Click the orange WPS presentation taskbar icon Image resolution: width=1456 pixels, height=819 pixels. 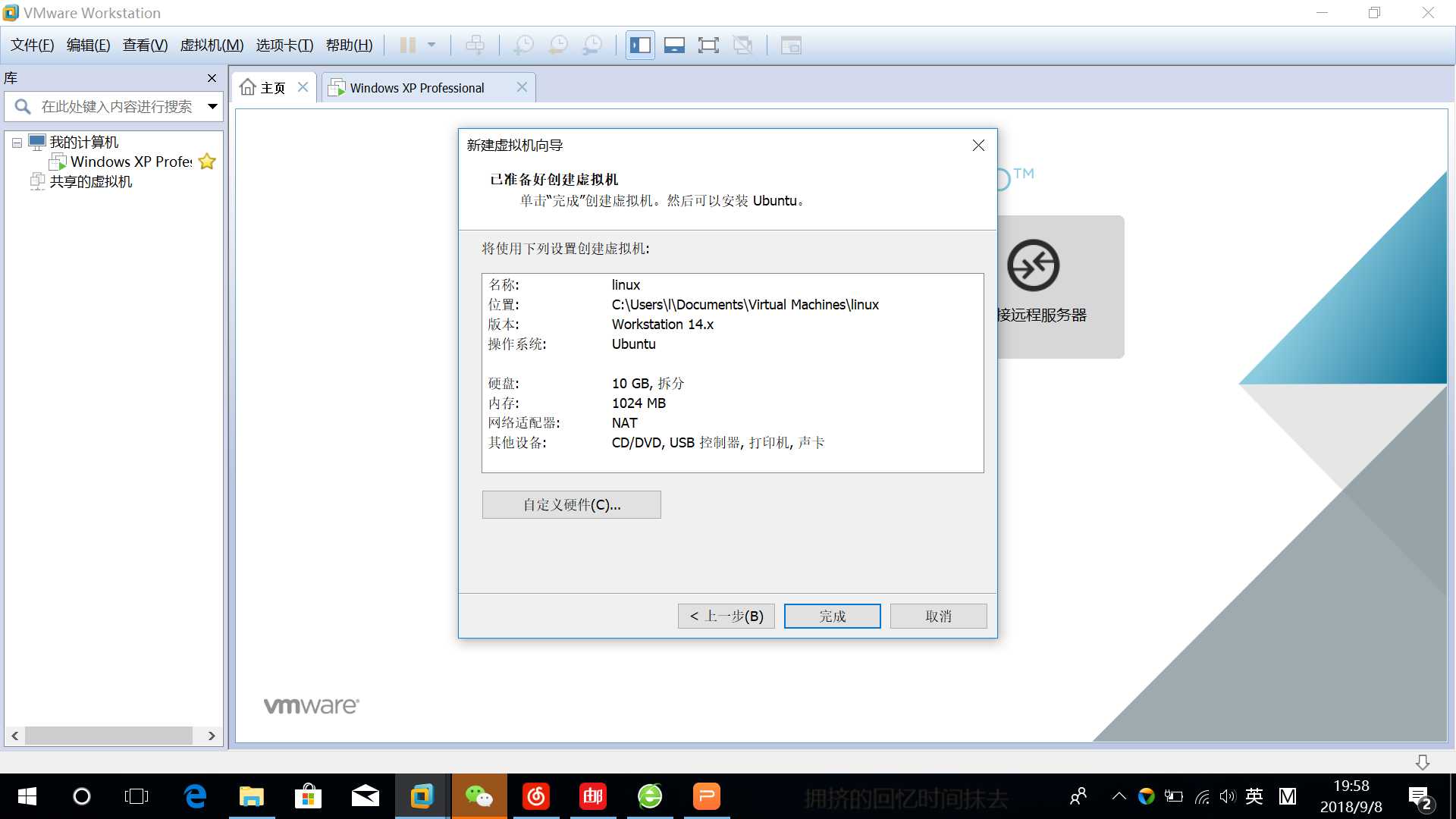tap(707, 796)
